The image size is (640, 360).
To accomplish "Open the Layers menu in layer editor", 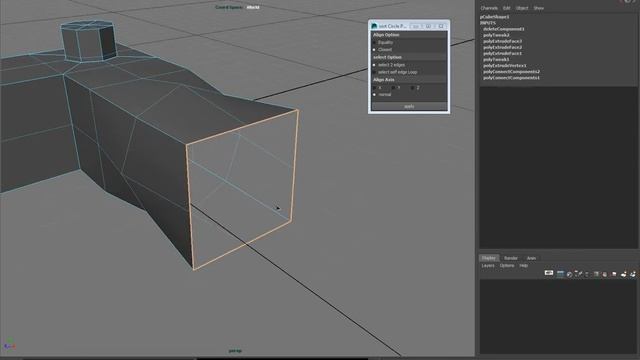I will (488, 266).
